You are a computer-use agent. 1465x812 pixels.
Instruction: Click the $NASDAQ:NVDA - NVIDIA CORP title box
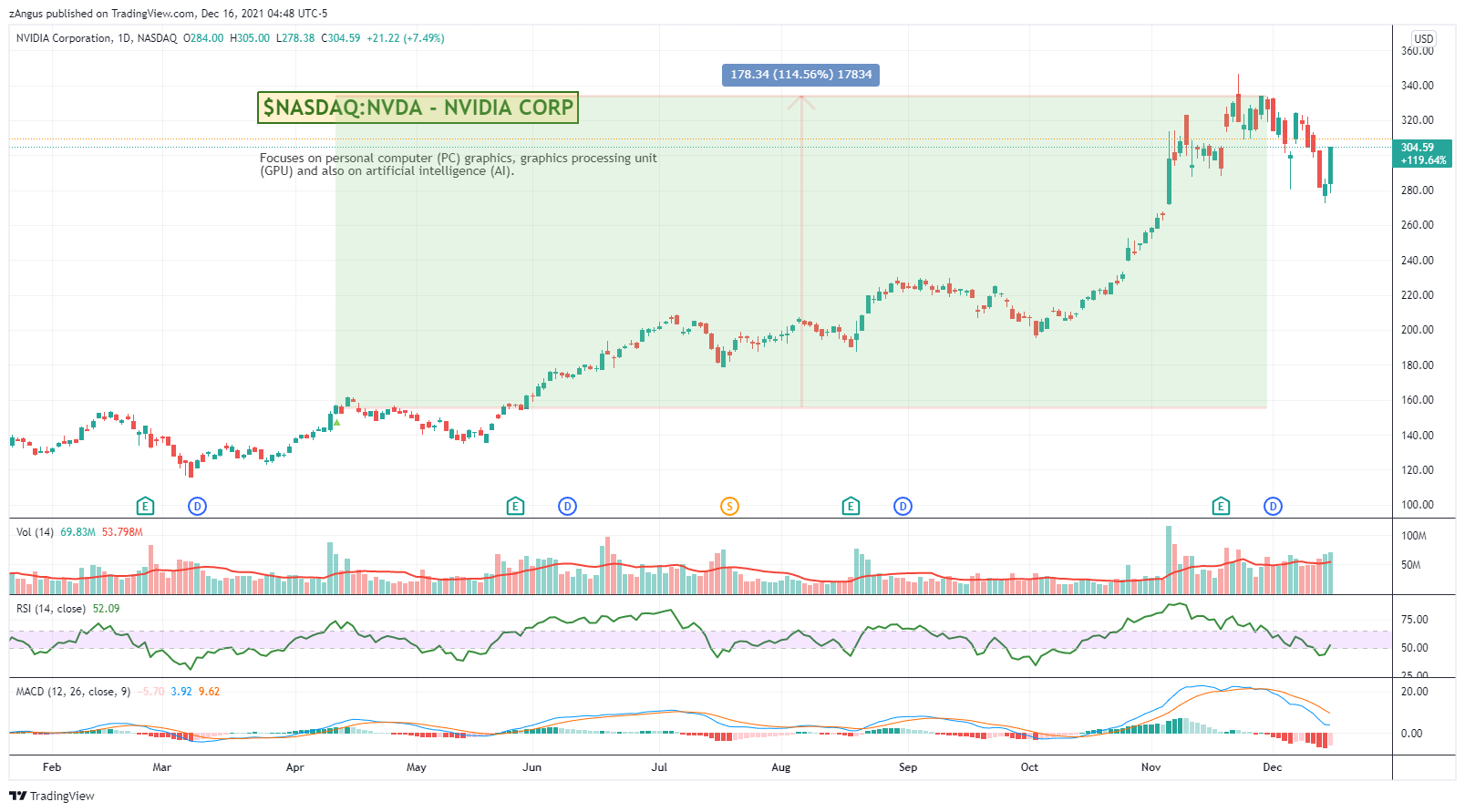tap(418, 108)
